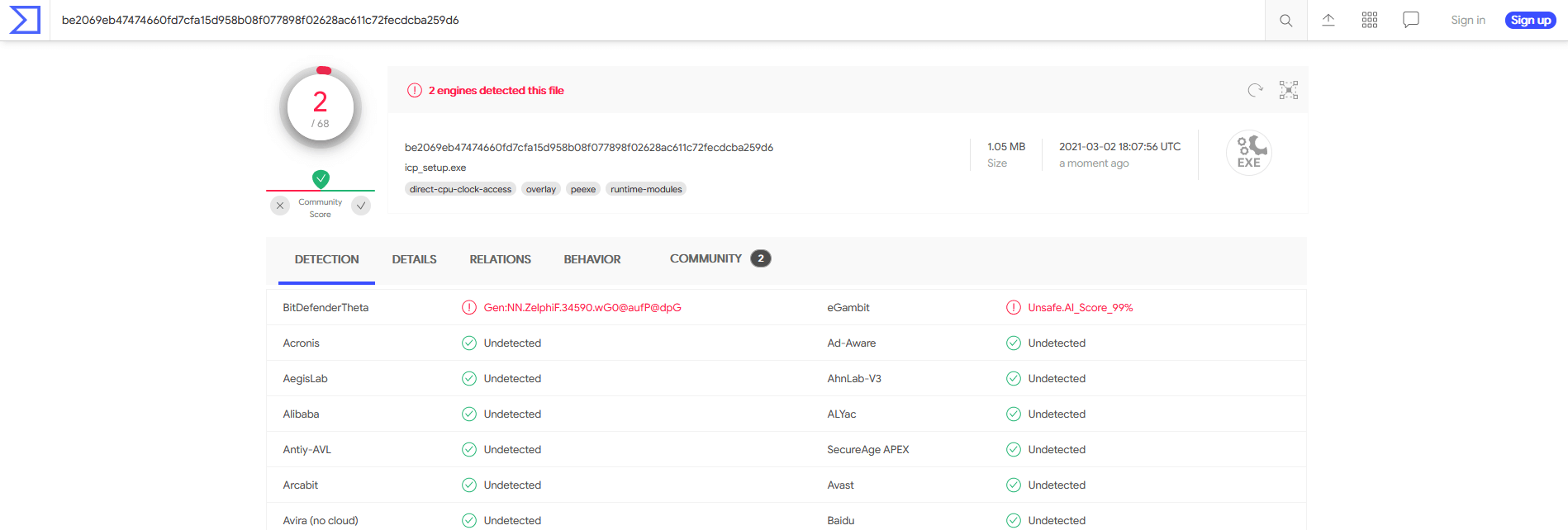Click AegisLab undetected check icon
The height and width of the screenshot is (530, 1568).
pyautogui.click(x=469, y=378)
